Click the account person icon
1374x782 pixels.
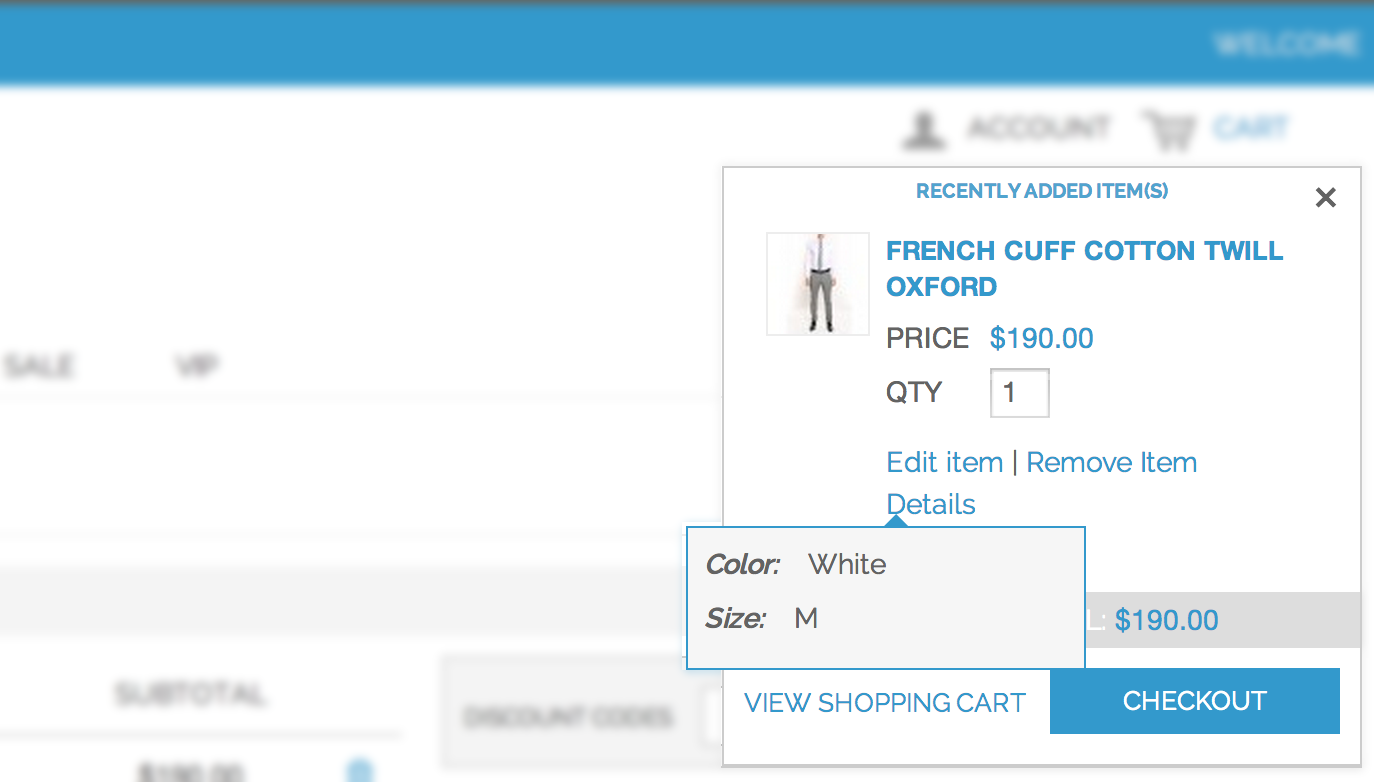coord(924,130)
